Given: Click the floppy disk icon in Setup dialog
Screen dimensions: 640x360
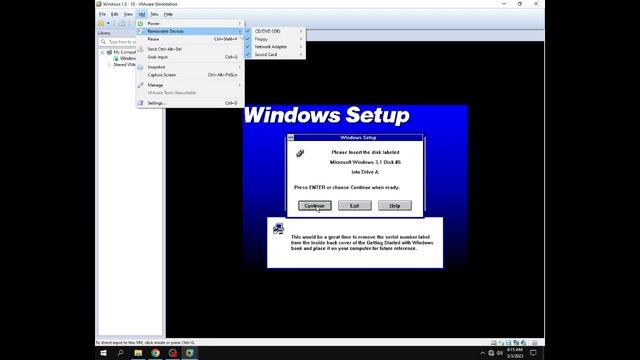Looking at the screenshot, I should pyautogui.click(x=300, y=153).
